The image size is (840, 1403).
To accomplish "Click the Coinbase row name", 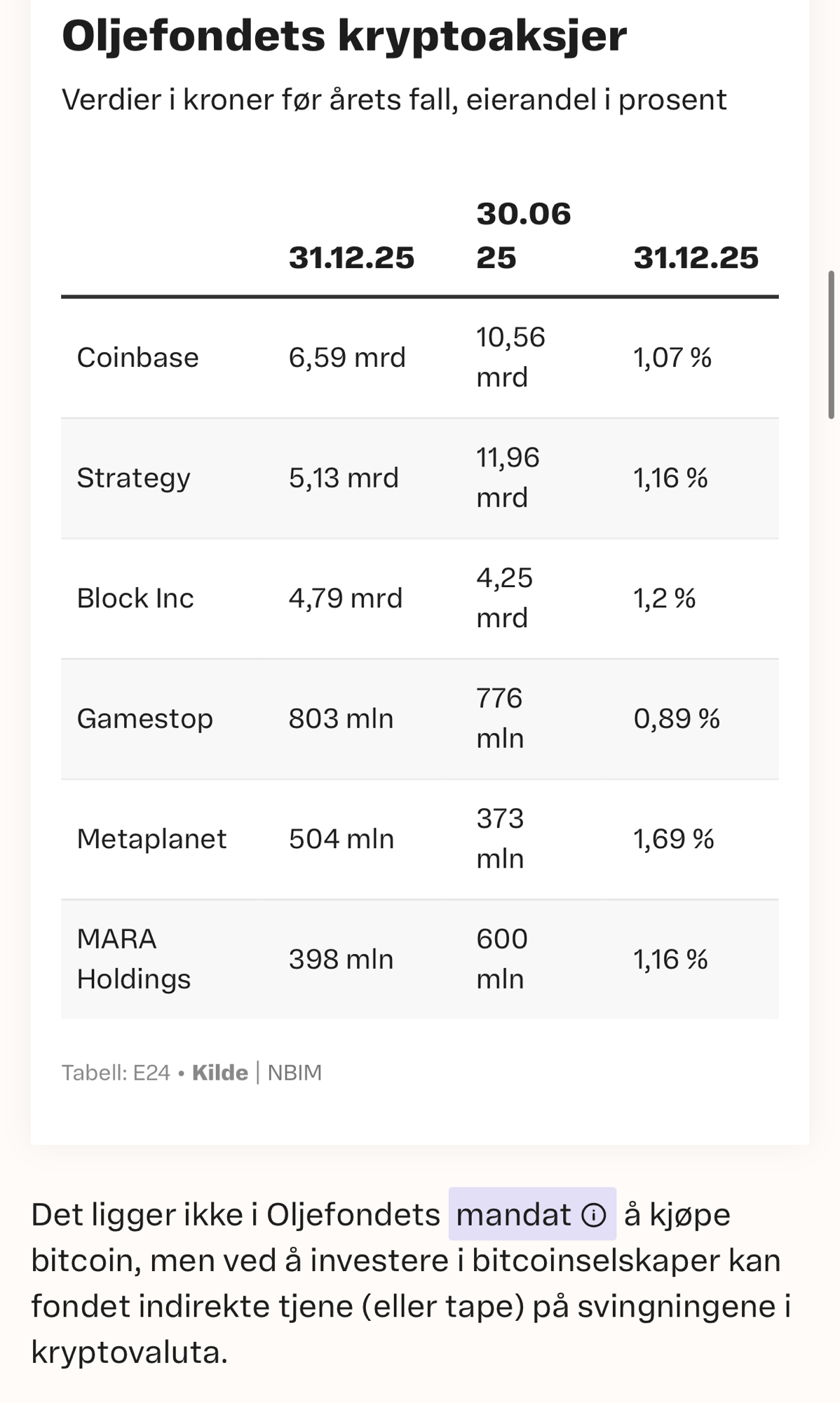I will 137,358.
